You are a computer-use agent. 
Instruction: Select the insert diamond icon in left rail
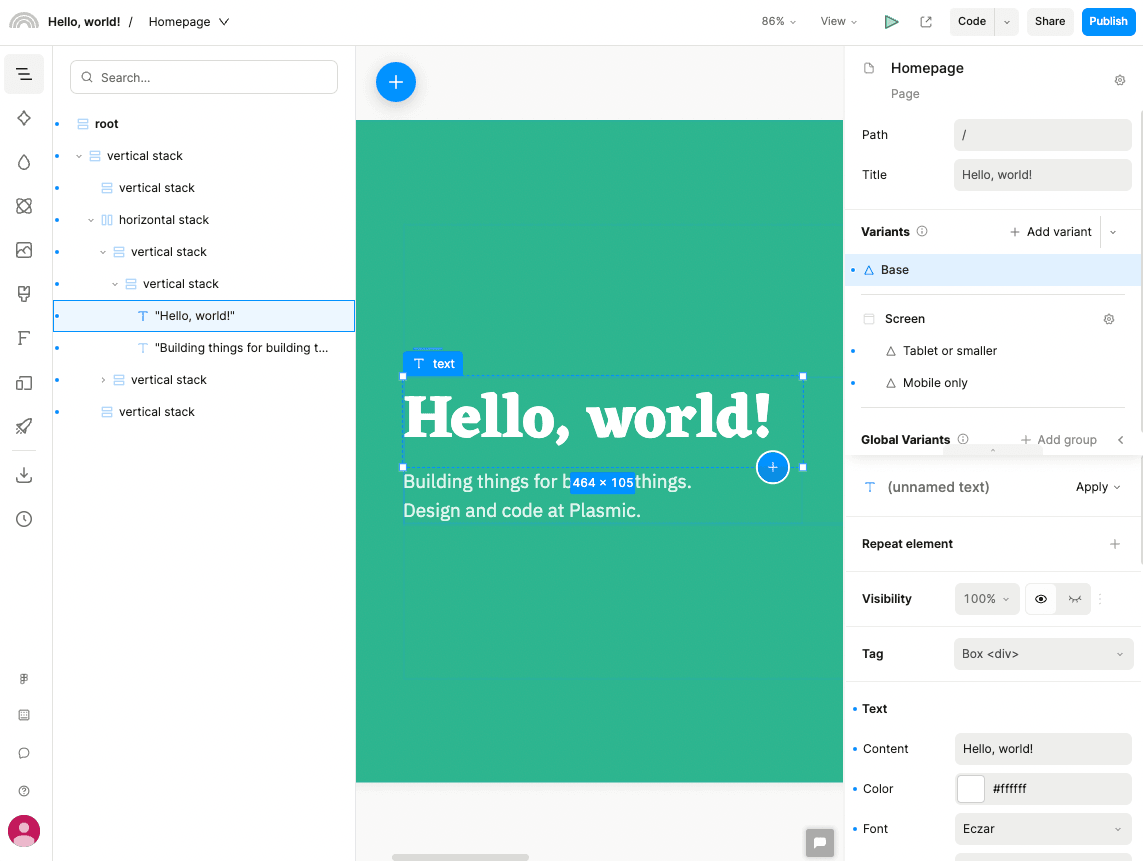[24, 118]
